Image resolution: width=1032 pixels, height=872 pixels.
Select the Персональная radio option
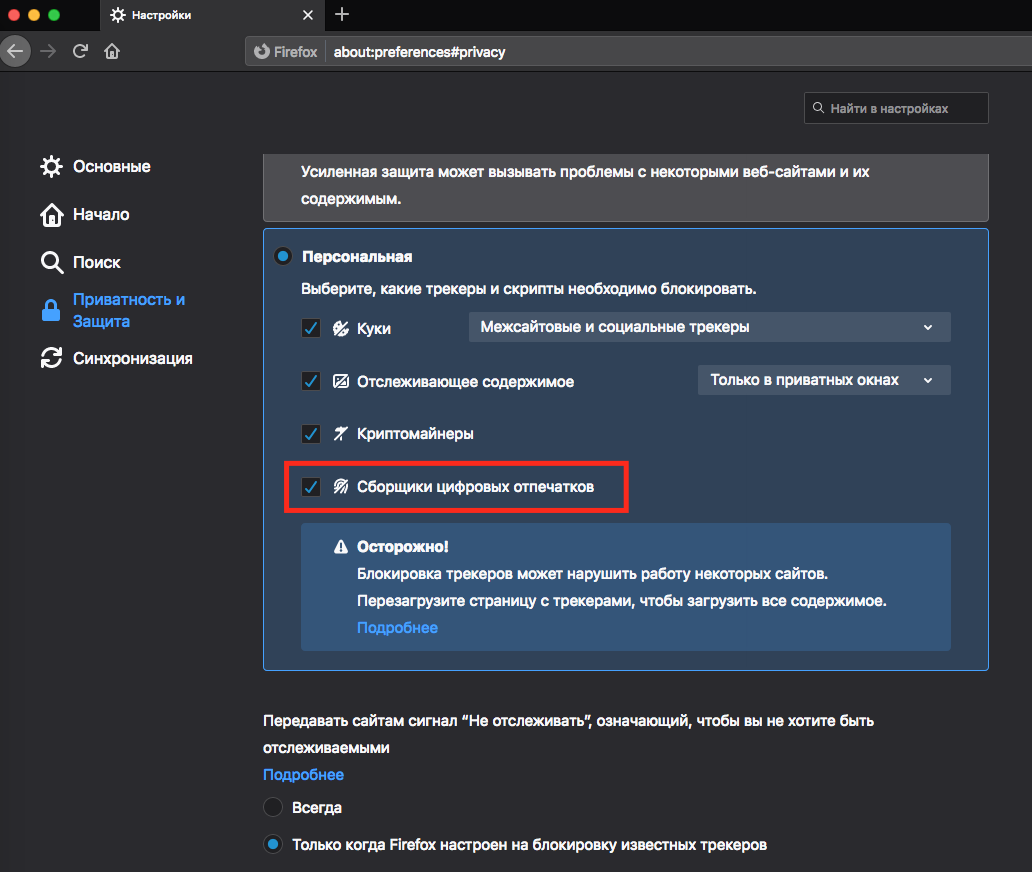(x=283, y=257)
